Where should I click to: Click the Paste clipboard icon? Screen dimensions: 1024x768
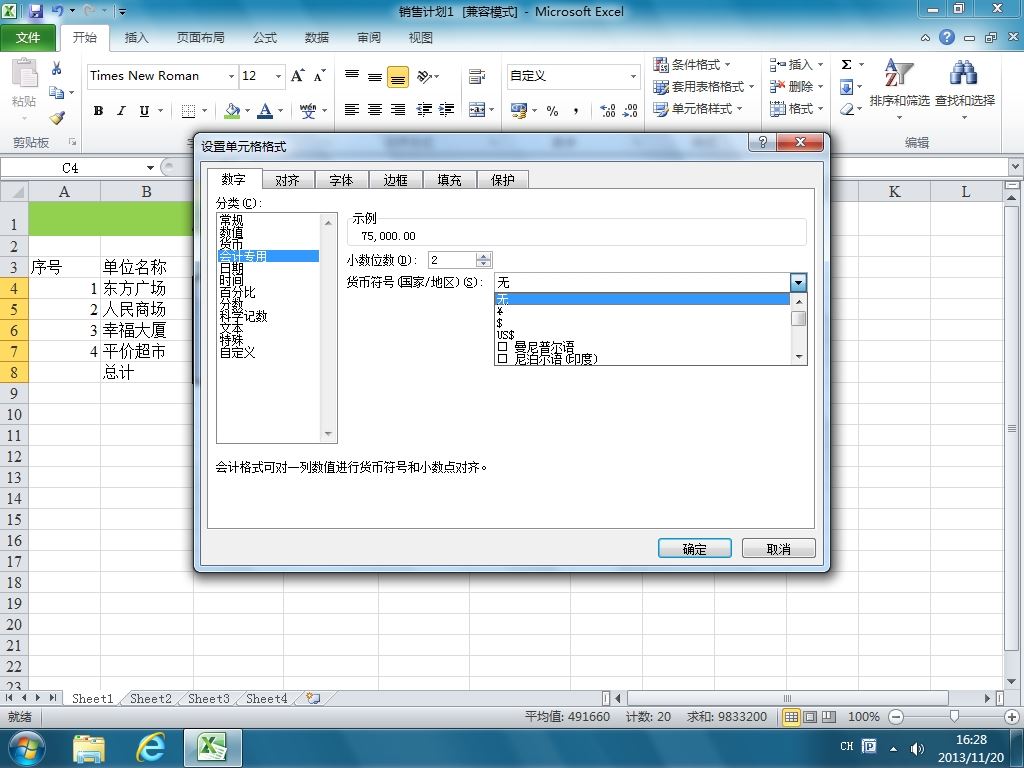(25, 73)
